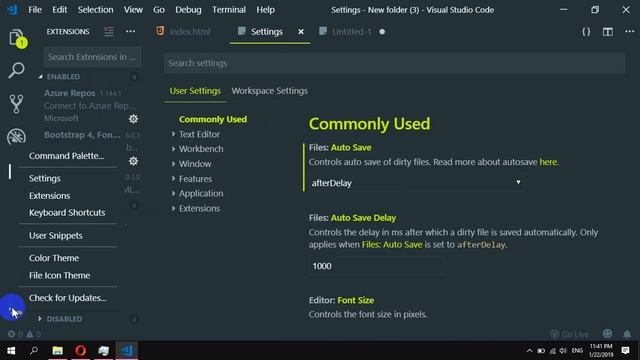Screen dimensions: 640x360
Task: Click the autosave 'here' link
Action: [x=548, y=162]
